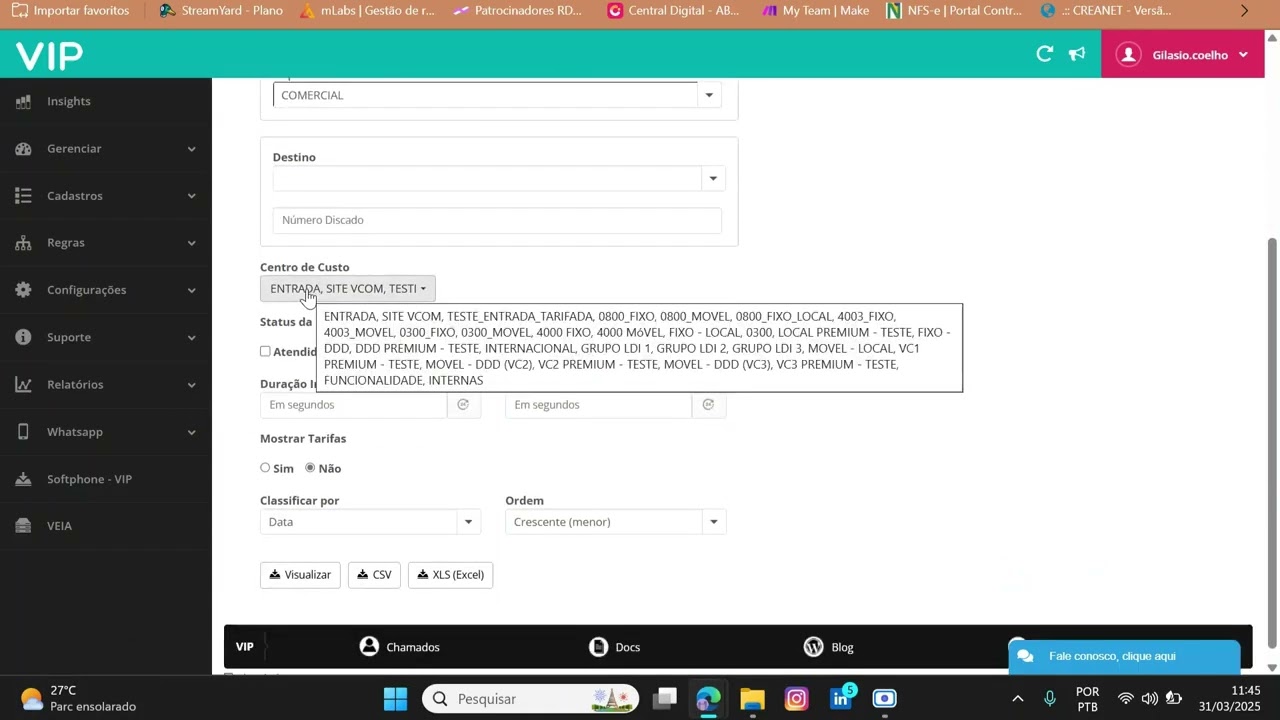Viewport: 1280px width, 720px height.
Task: Open the Patrocinadores RD... bookmark
Action: (x=517, y=11)
